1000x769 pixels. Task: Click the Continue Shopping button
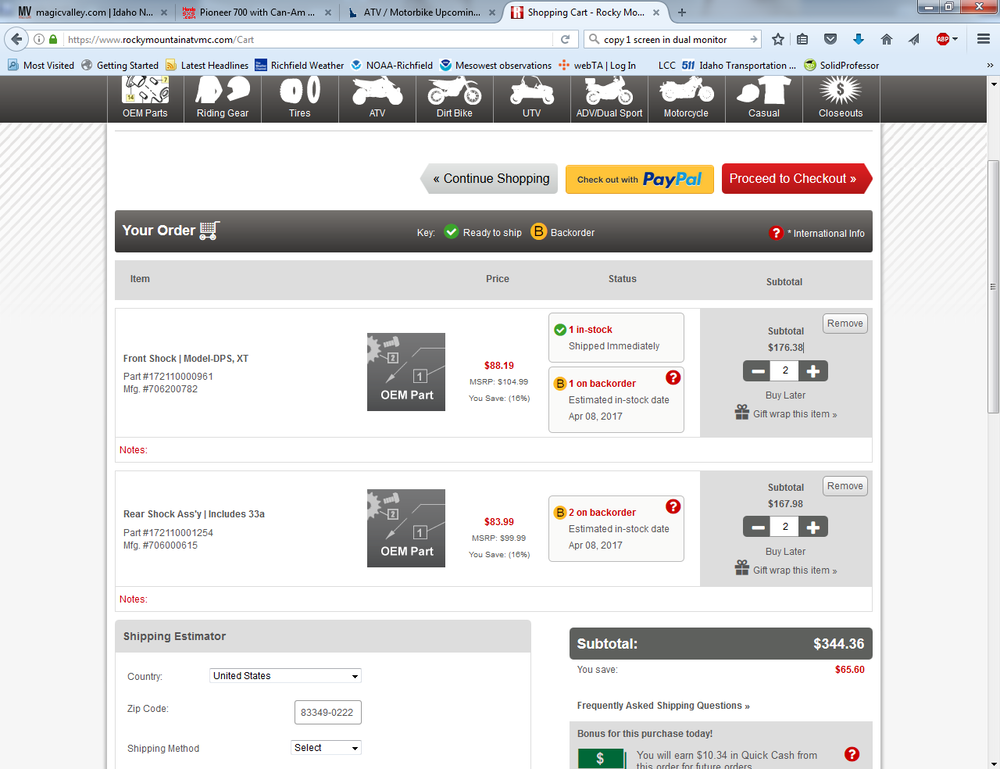click(x=490, y=179)
